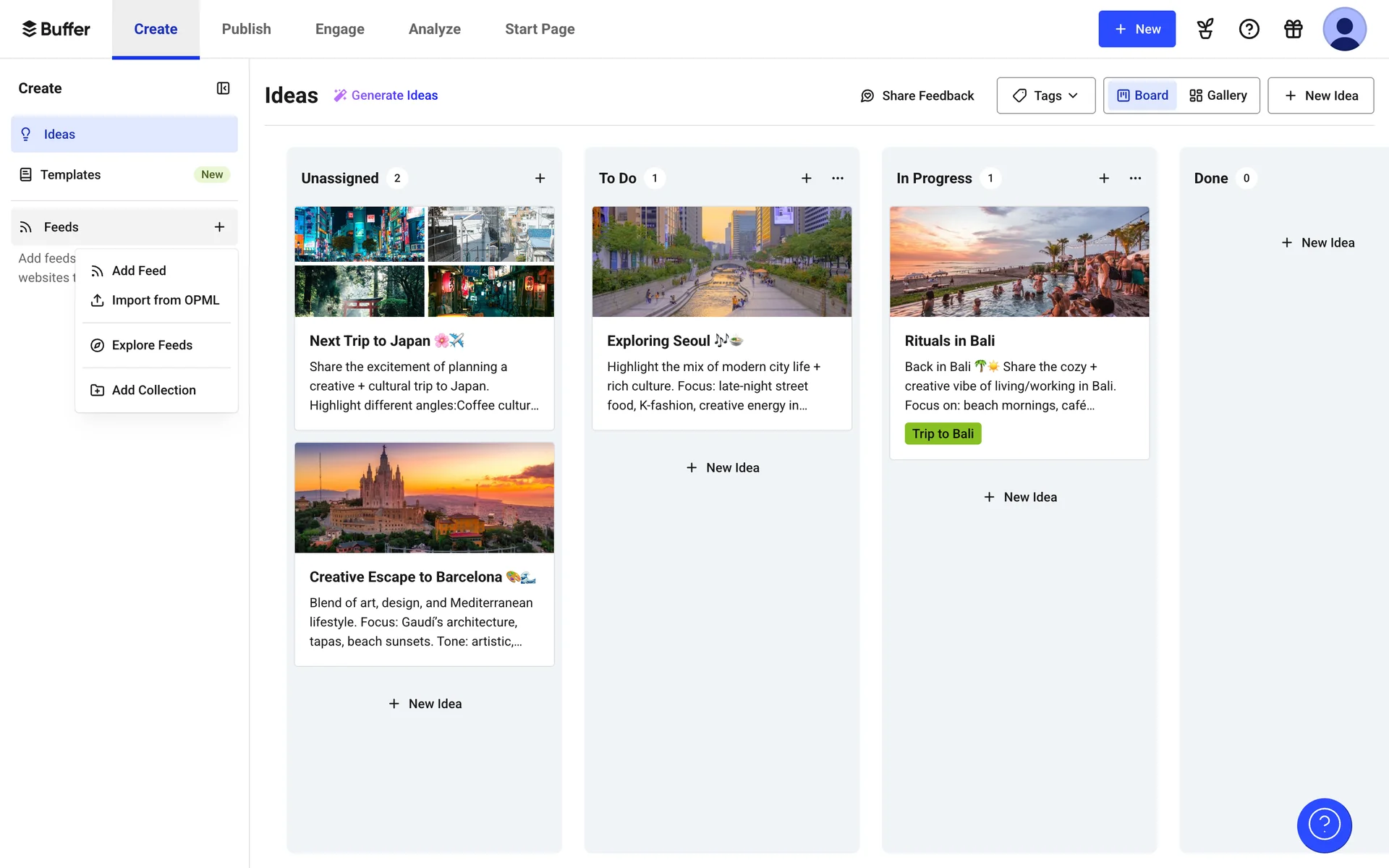Open the Publish tab
The image size is (1389, 868).
(x=246, y=29)
